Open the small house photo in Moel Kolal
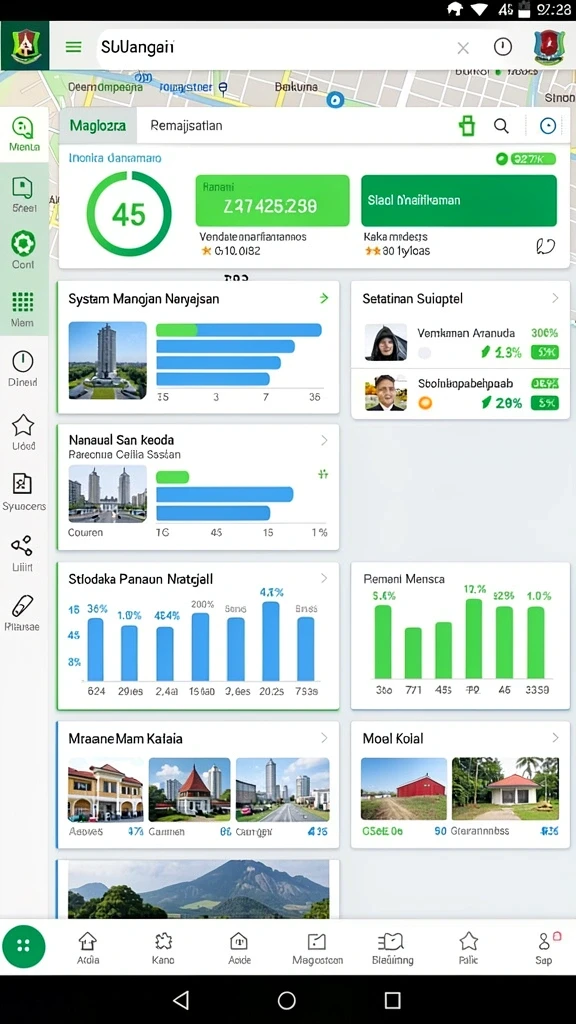Screen dimensions: 576x1024 tap(505, 789)
